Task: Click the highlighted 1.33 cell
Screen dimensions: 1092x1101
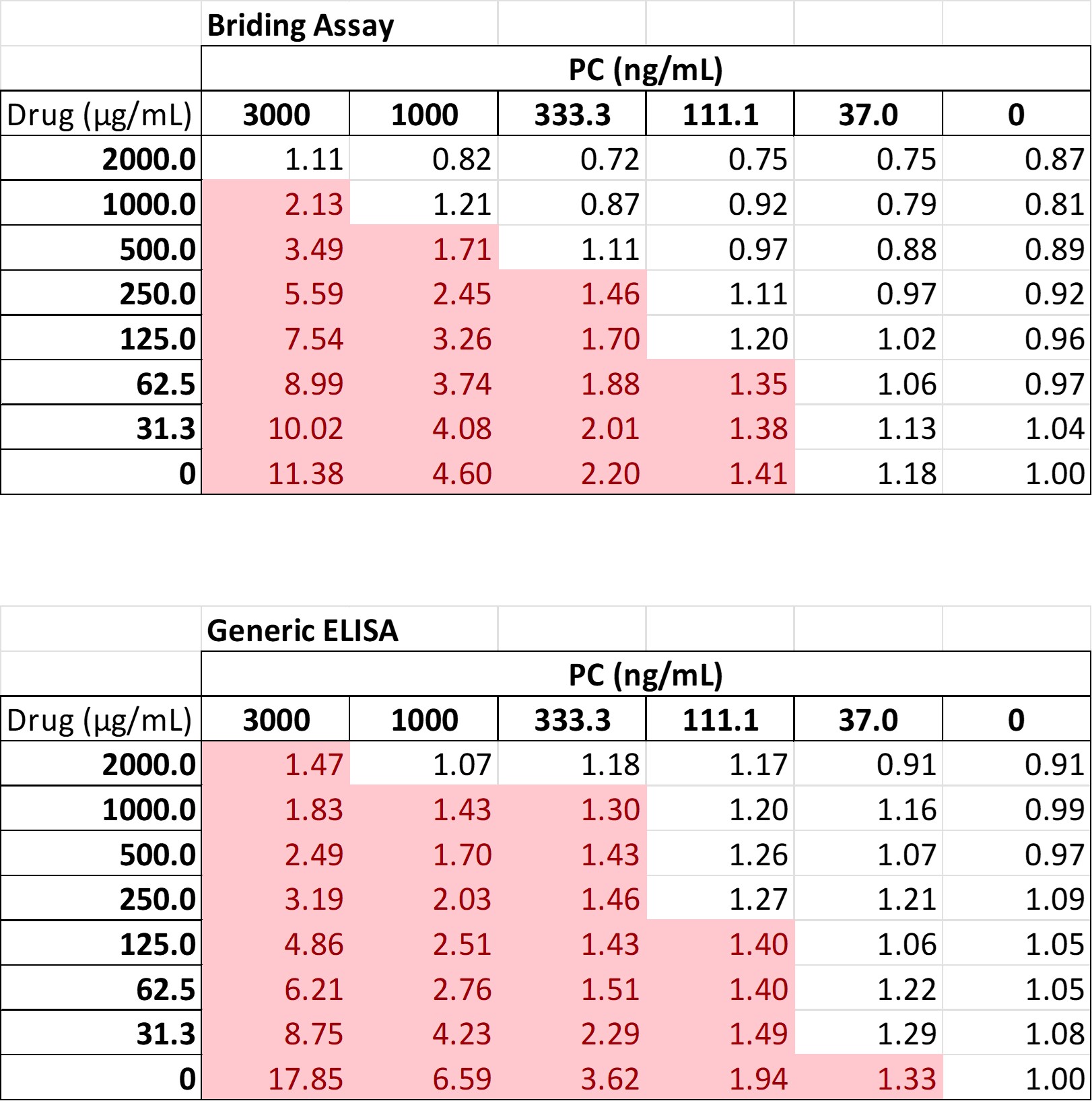Action: pos(906,1079)
